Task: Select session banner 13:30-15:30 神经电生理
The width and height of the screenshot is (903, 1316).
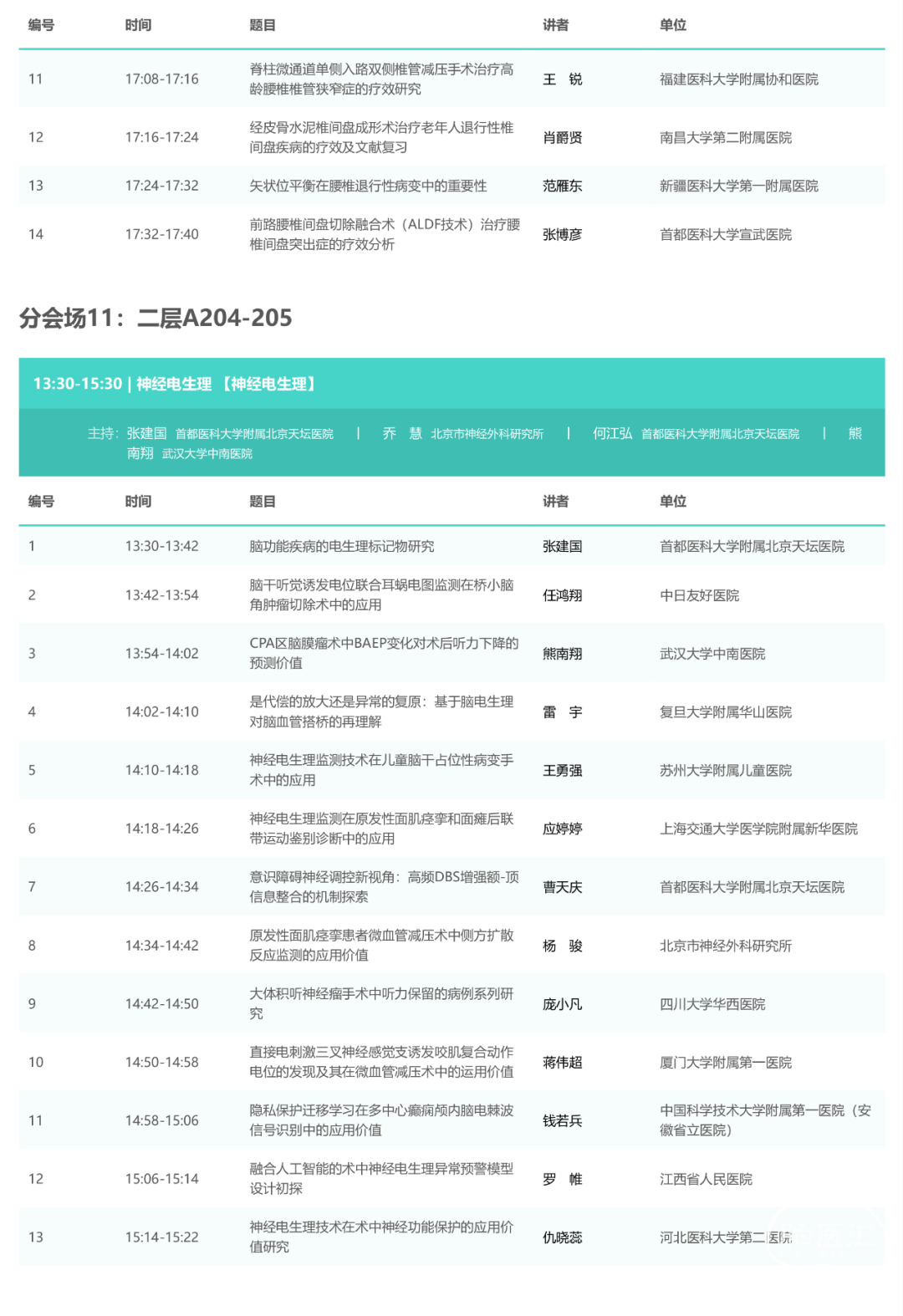Action: point(451,384)
